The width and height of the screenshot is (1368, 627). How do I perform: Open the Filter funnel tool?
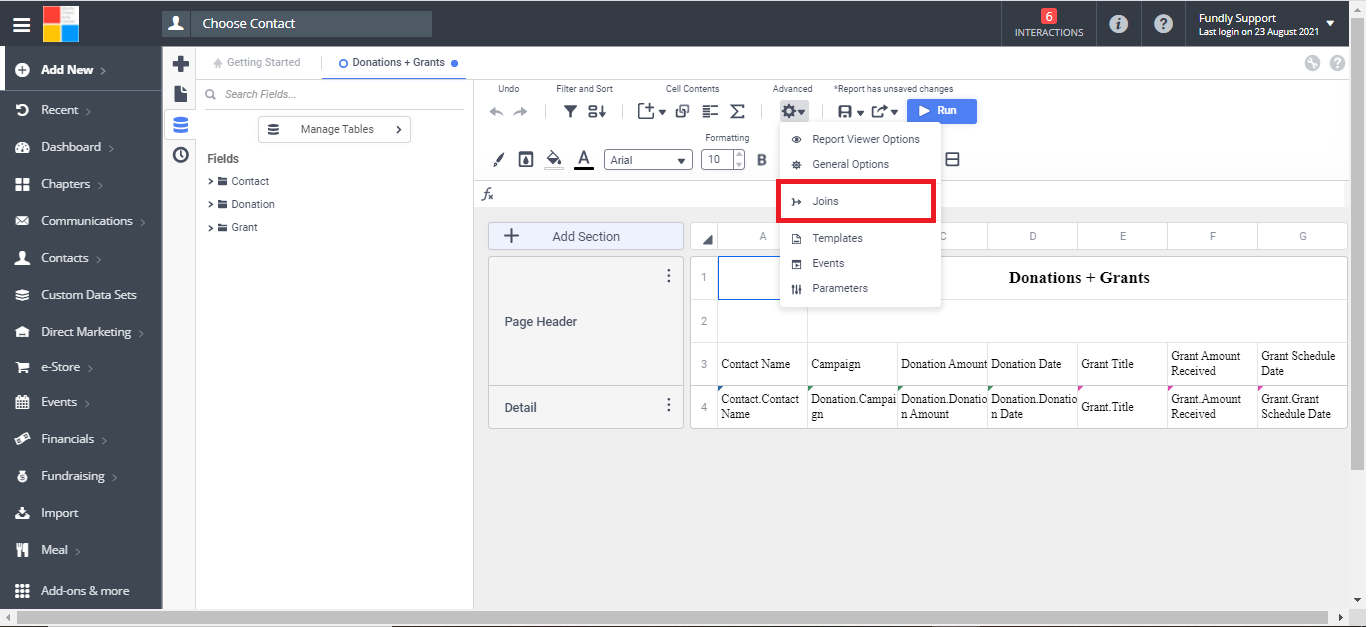(x=570, y=112)
